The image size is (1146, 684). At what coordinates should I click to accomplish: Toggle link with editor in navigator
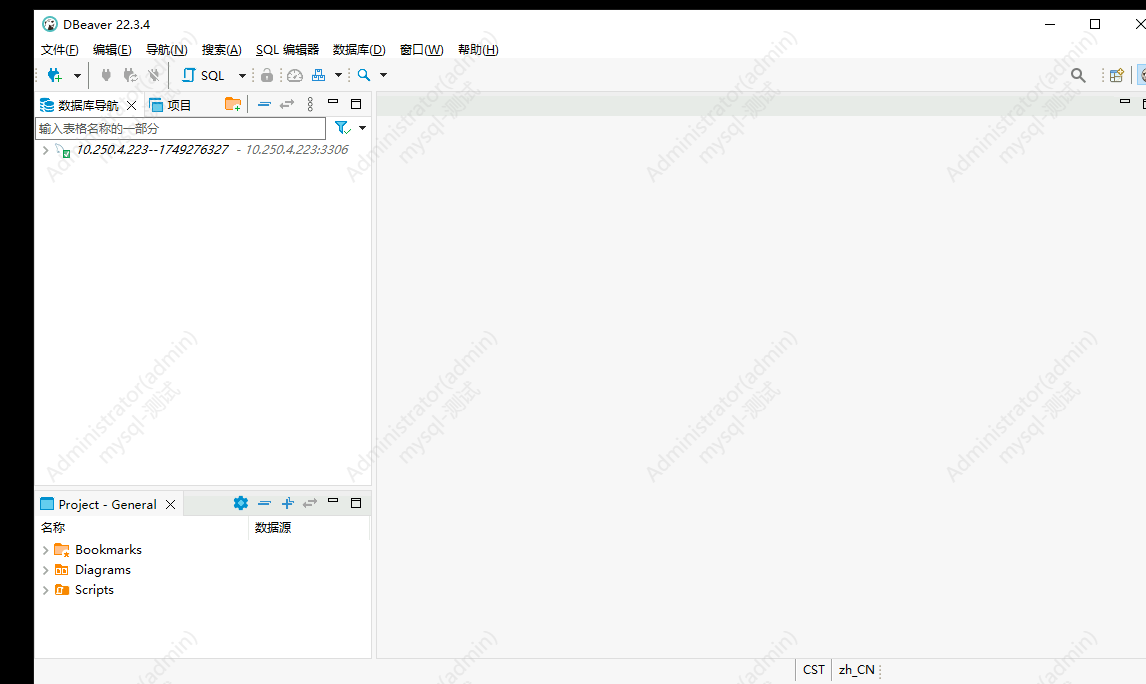point(287,104)
